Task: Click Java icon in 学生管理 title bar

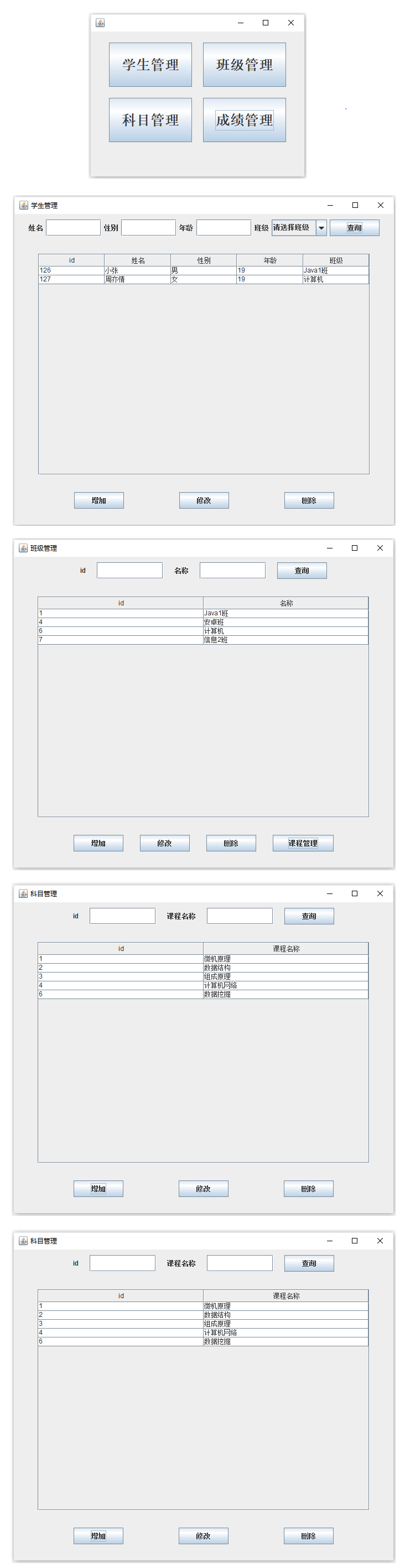Action: 24,205
